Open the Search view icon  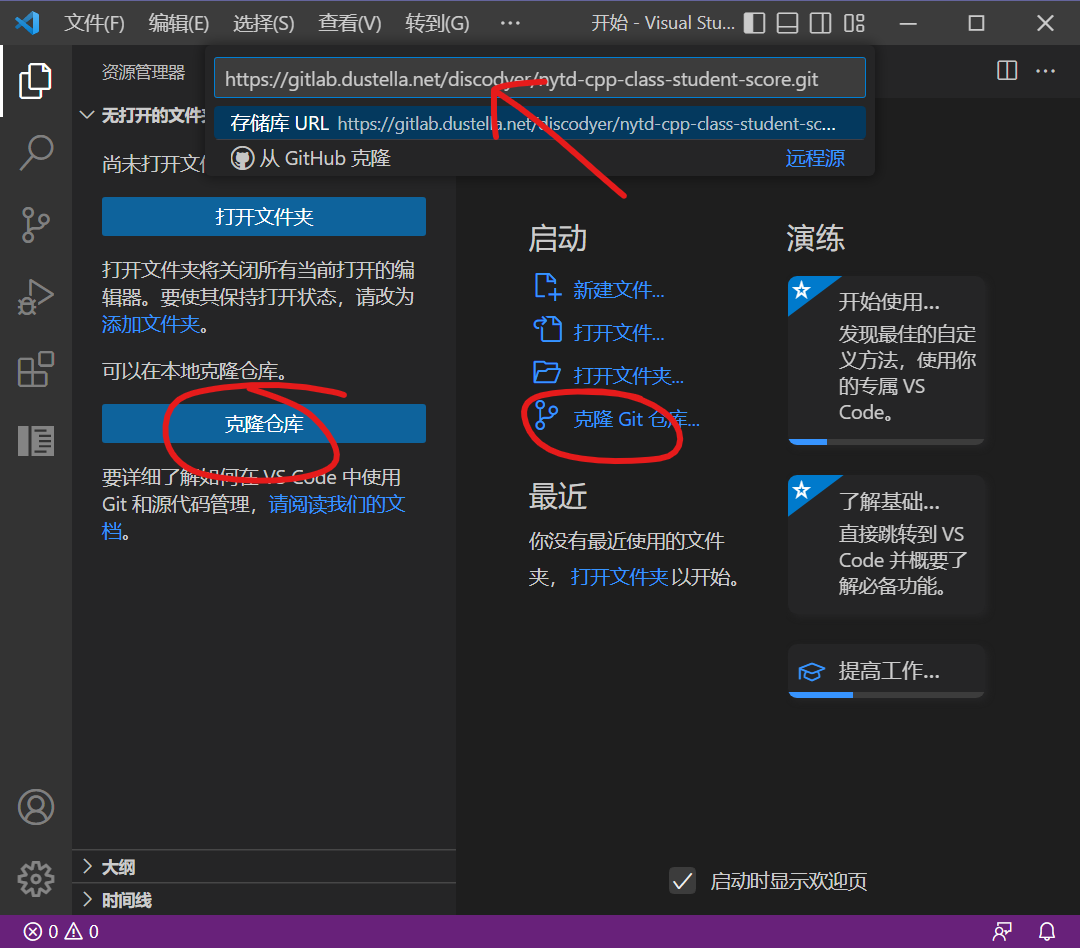tap(35, 153)
